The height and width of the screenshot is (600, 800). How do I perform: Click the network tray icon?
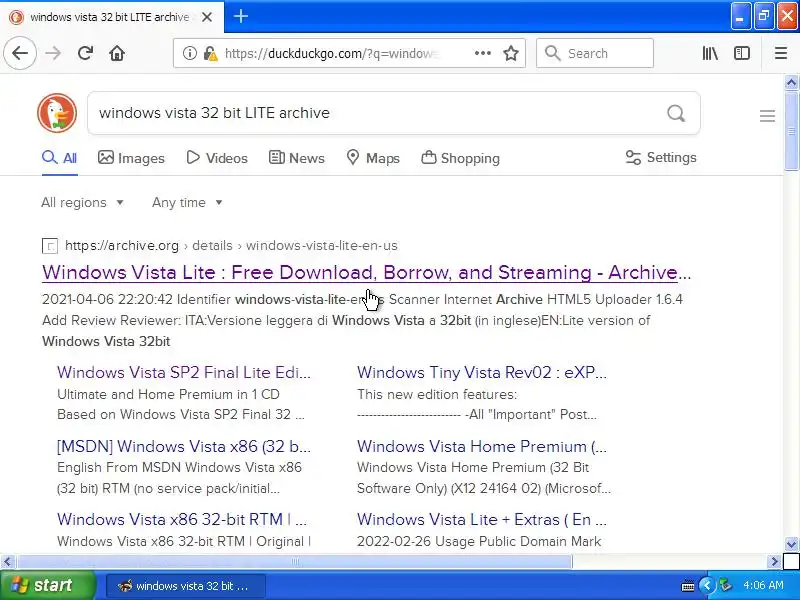725,585
